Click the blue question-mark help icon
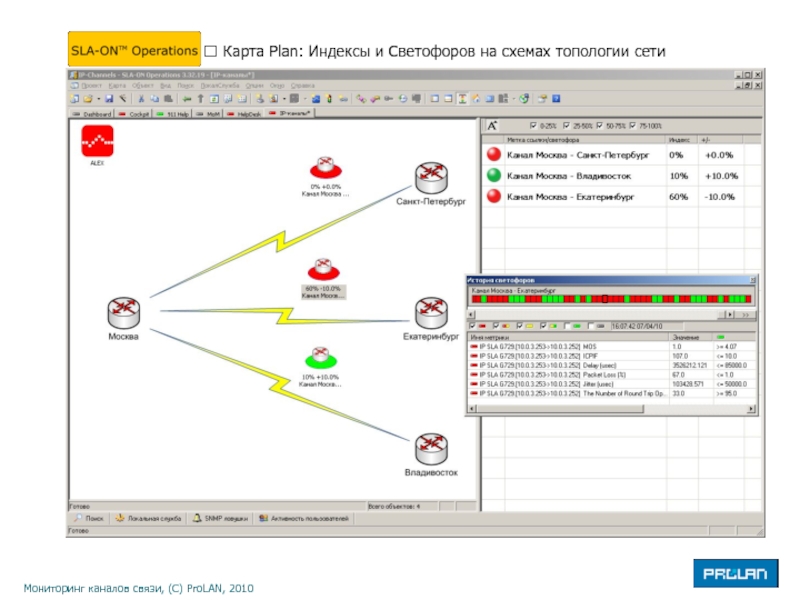800x600 pixels. coord(556,98)
